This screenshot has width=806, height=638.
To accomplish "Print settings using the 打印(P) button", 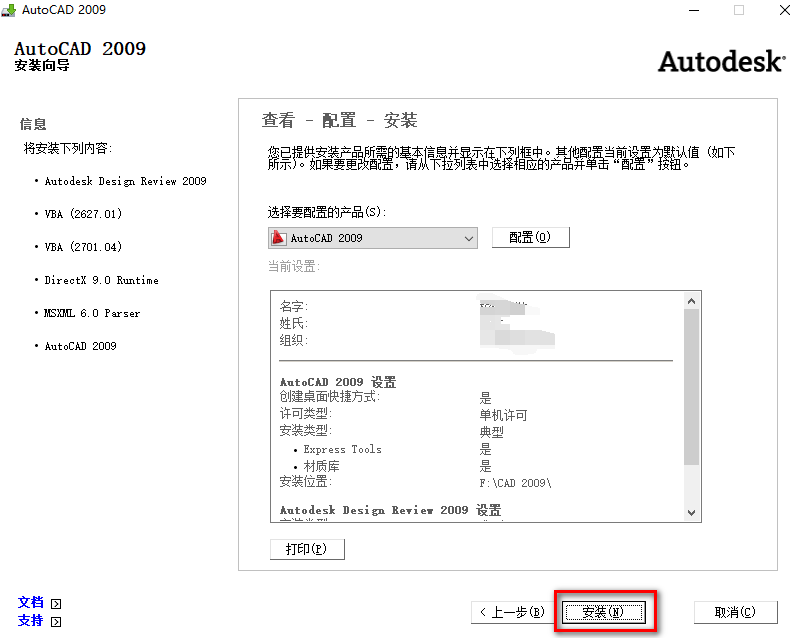I will [x=307, y=549].
